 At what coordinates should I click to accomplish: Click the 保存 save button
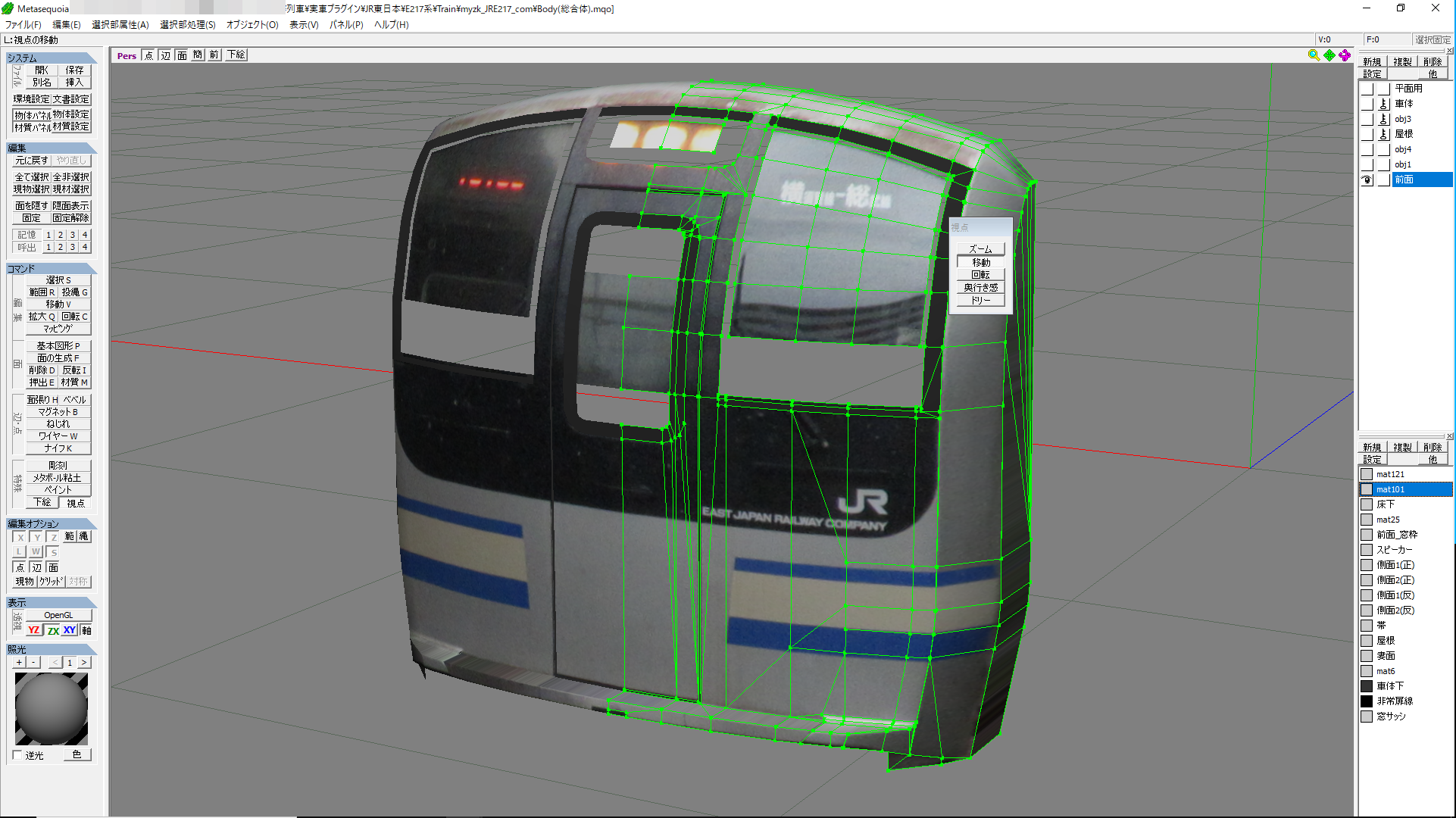coord(74,70)
